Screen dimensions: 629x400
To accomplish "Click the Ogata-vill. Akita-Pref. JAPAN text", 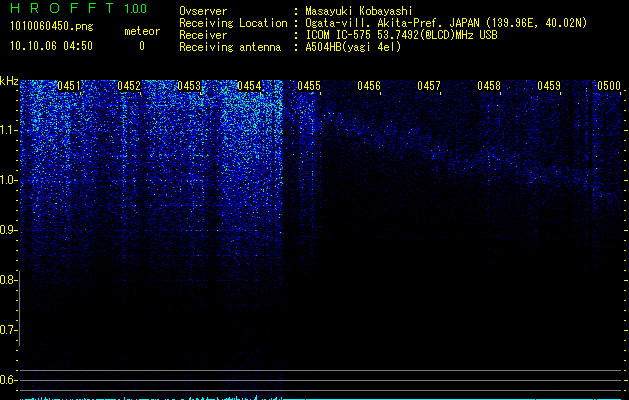I will [x=392, y=23].
